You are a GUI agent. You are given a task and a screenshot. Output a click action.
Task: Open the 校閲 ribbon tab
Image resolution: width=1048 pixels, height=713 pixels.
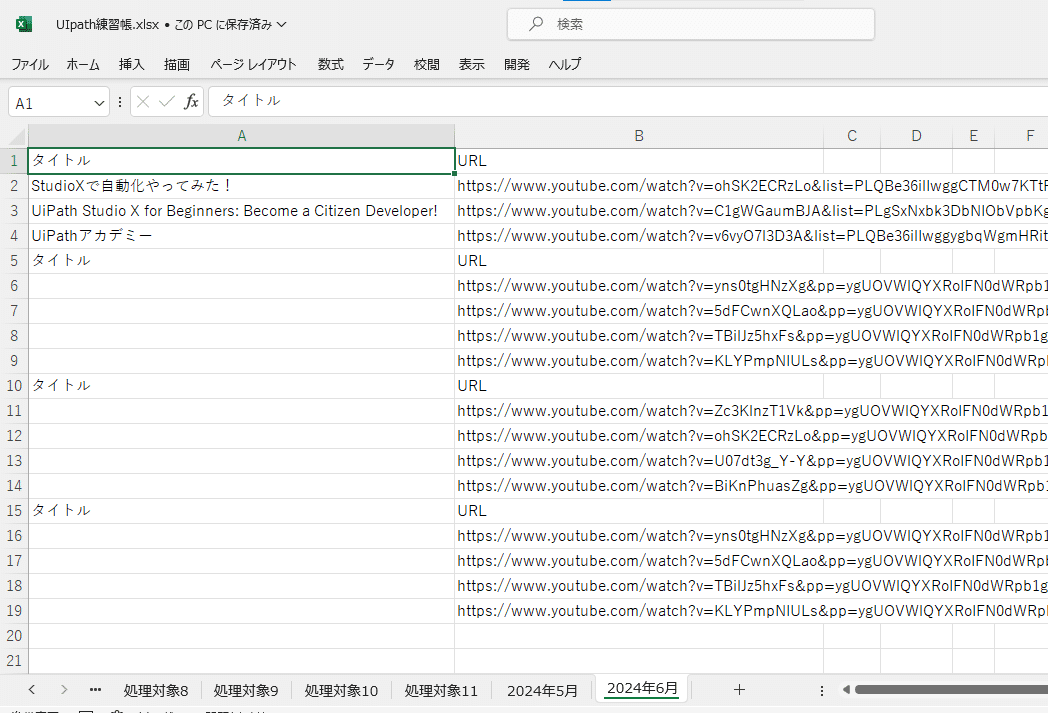pyautogui.click(x=426, y=64)
